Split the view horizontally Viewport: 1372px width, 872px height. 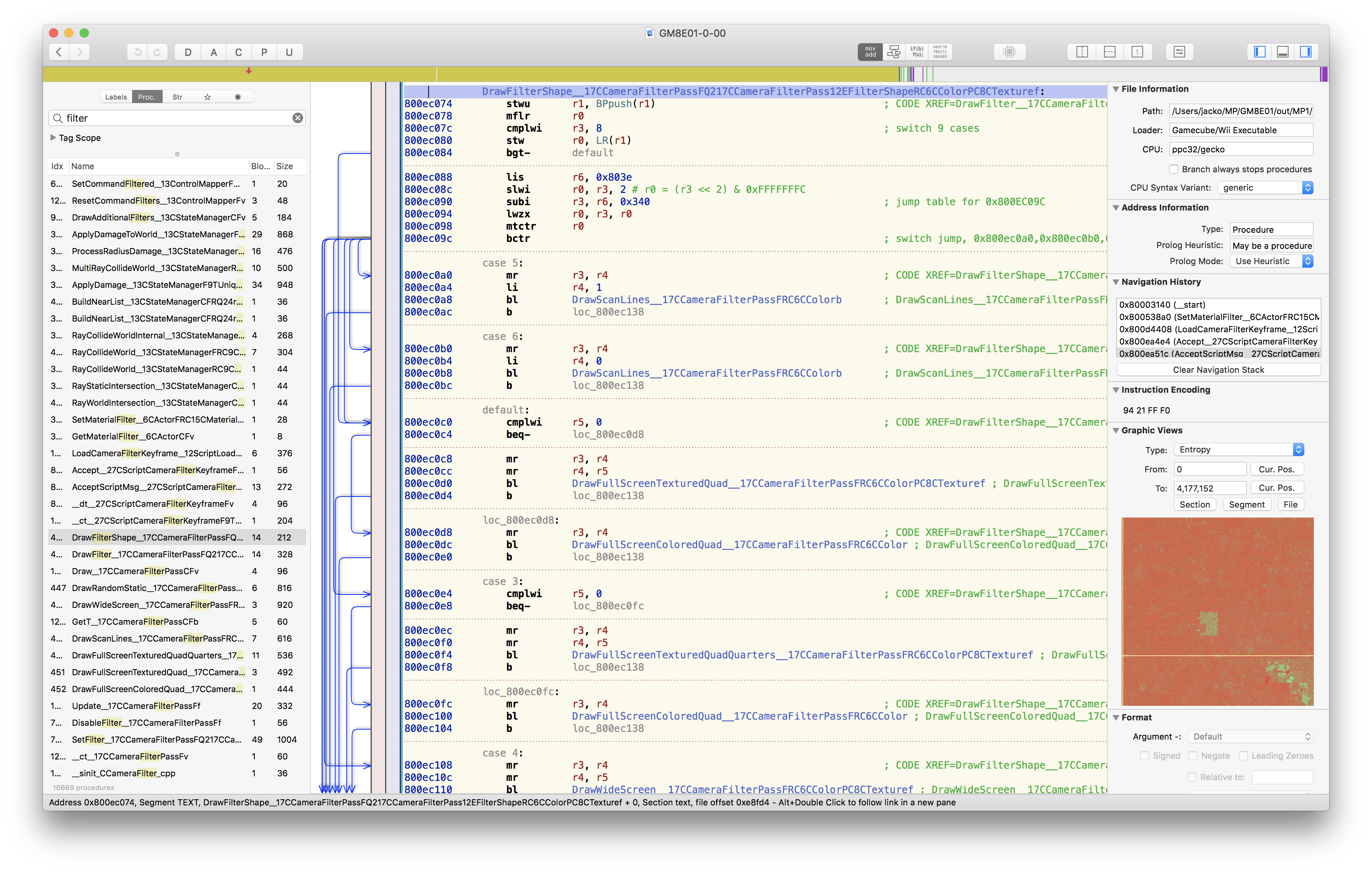[1109, 52]
